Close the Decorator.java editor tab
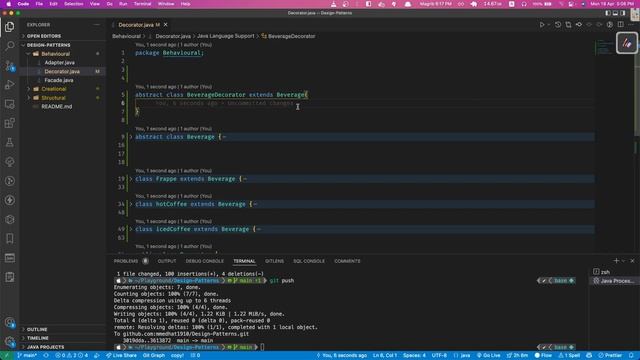The height and width of the screenshot is (360, 640). point(165,25)
